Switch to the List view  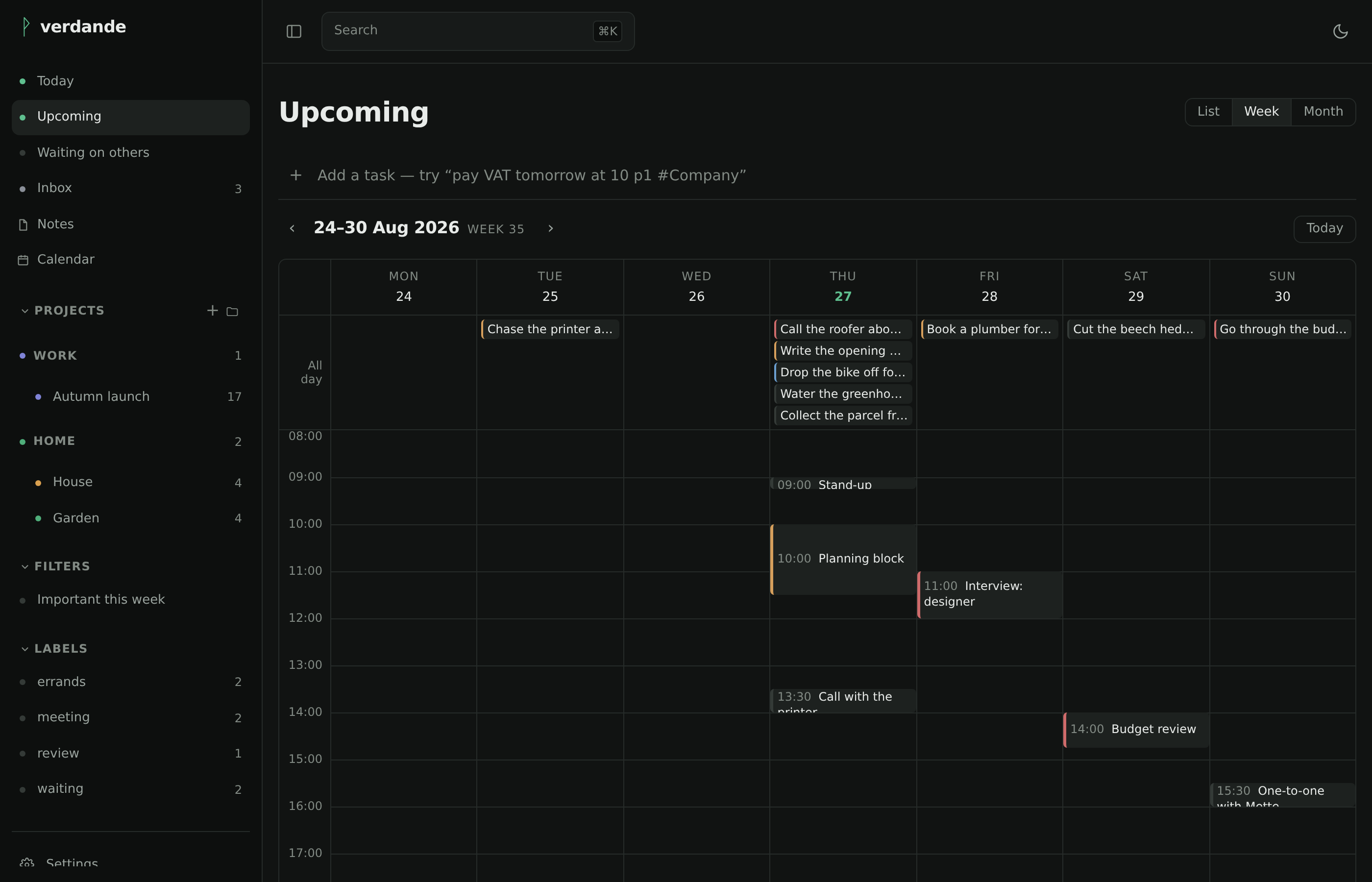(x=1208, y=112)
